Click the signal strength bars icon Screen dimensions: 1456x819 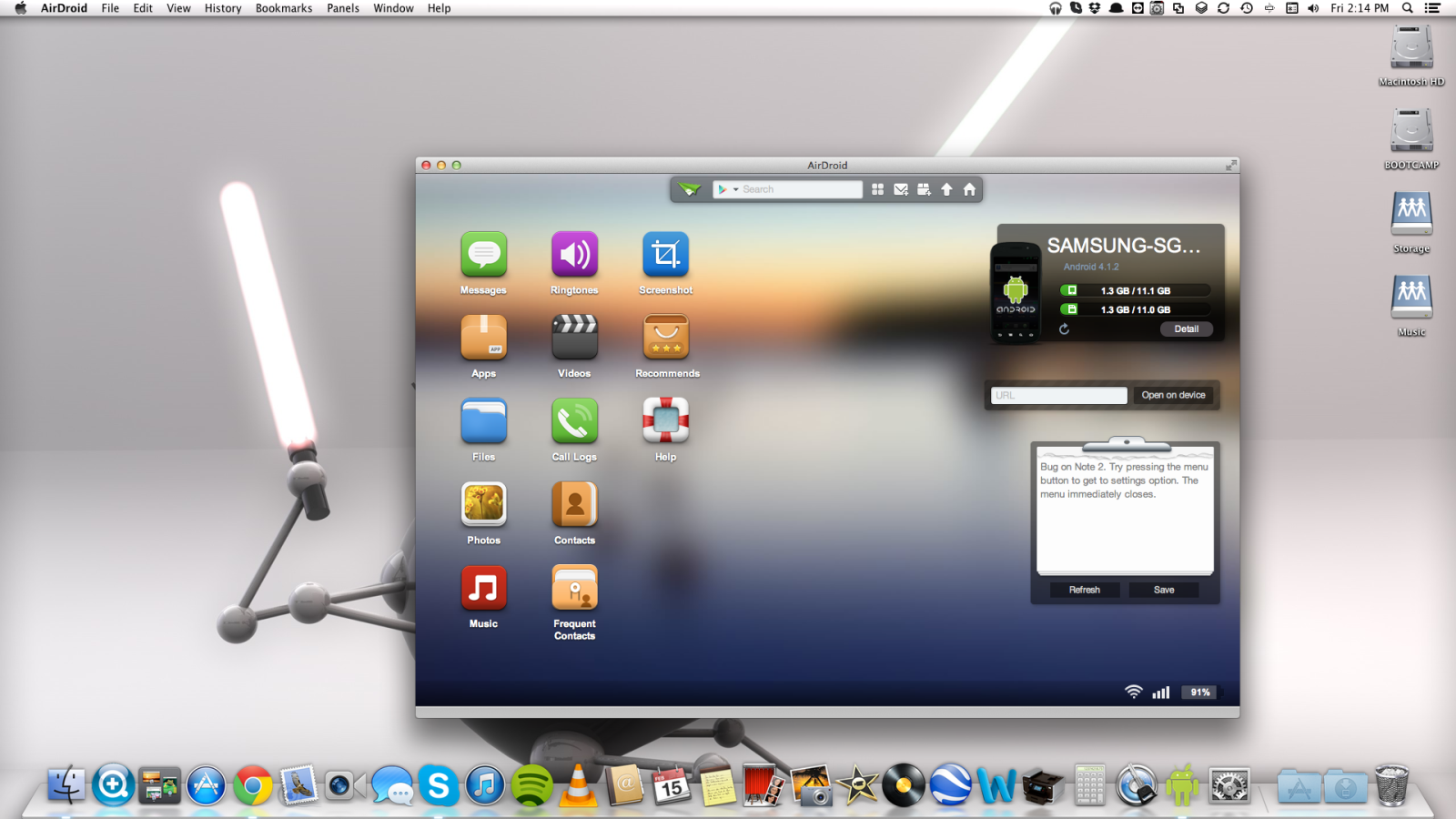coord(1161,693)
